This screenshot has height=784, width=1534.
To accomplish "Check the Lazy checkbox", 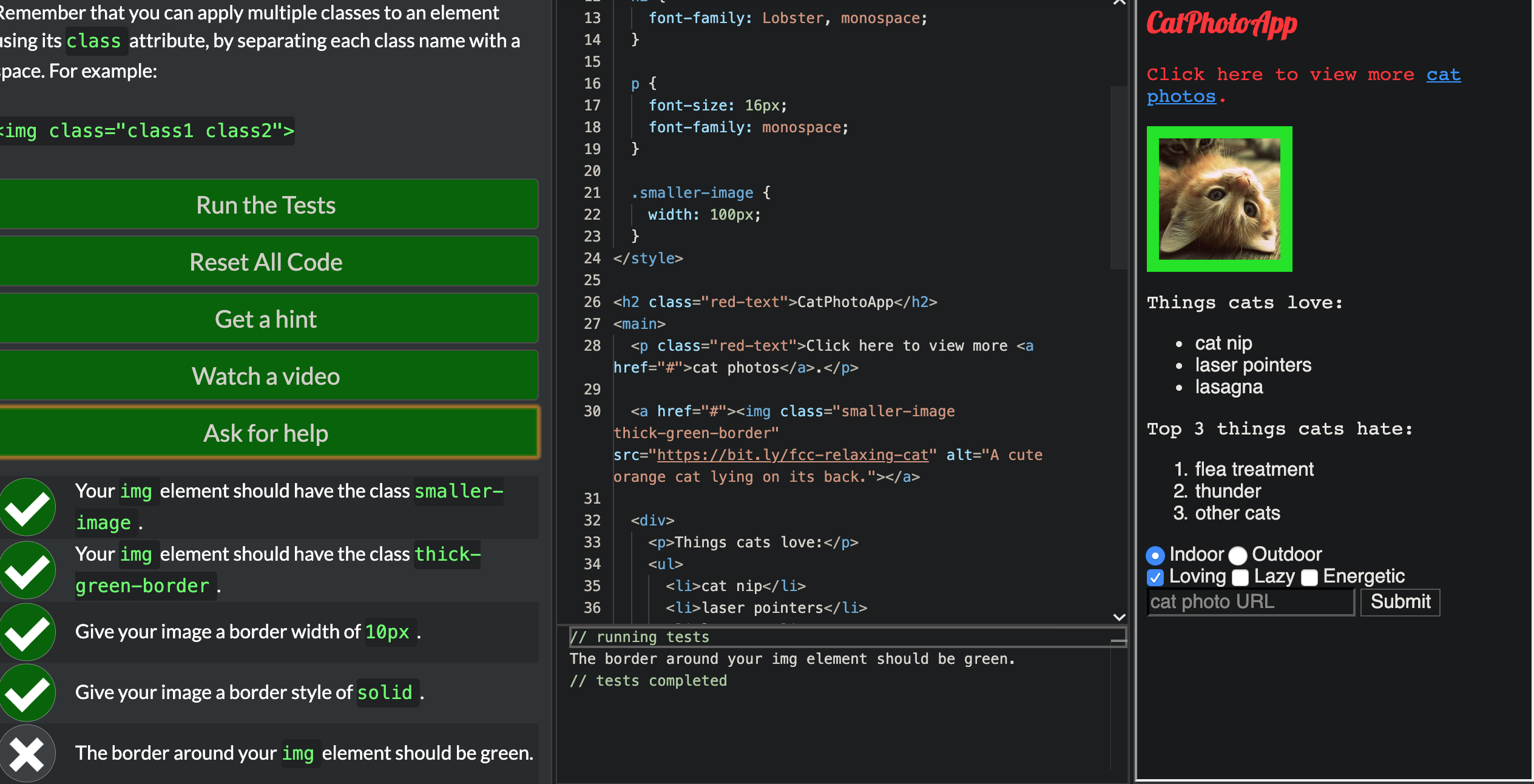I will 1240,577.
